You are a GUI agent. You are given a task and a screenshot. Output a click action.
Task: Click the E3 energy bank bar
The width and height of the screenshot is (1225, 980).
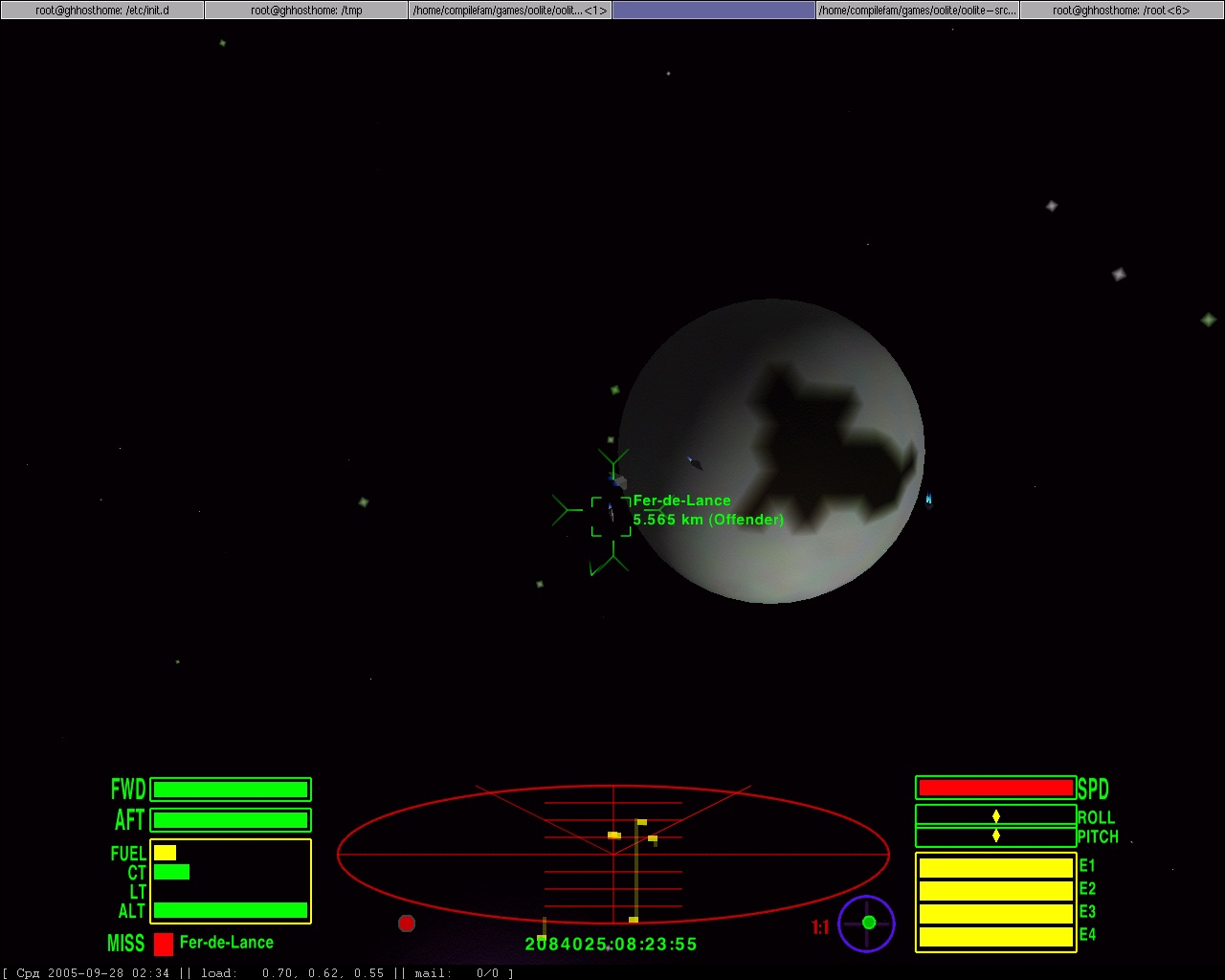(x=996, y=914)
